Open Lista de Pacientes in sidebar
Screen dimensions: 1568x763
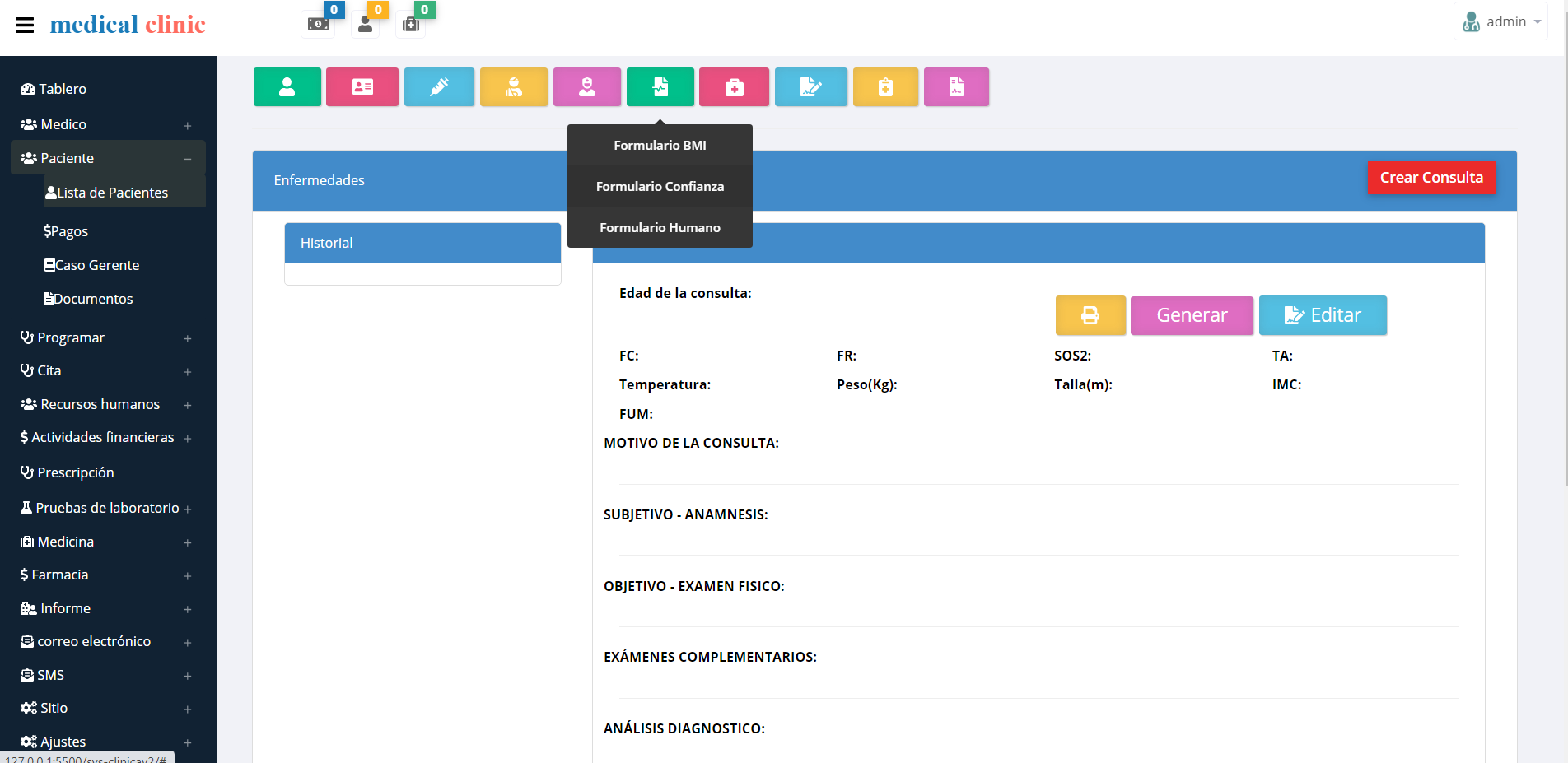[x=112, y=193]
